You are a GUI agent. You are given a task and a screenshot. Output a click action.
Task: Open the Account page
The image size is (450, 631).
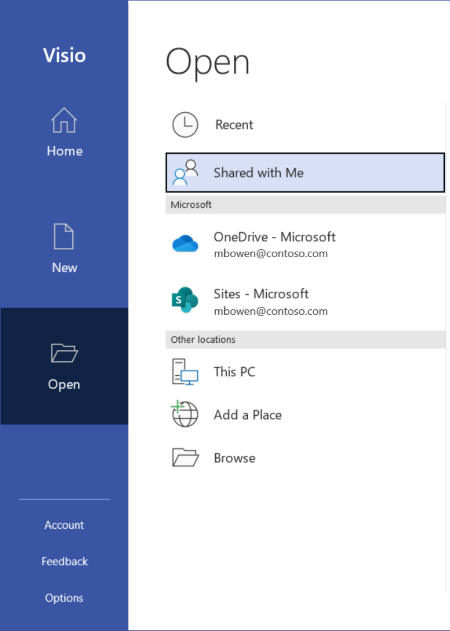pyautogui.click(x=64, y=525)
